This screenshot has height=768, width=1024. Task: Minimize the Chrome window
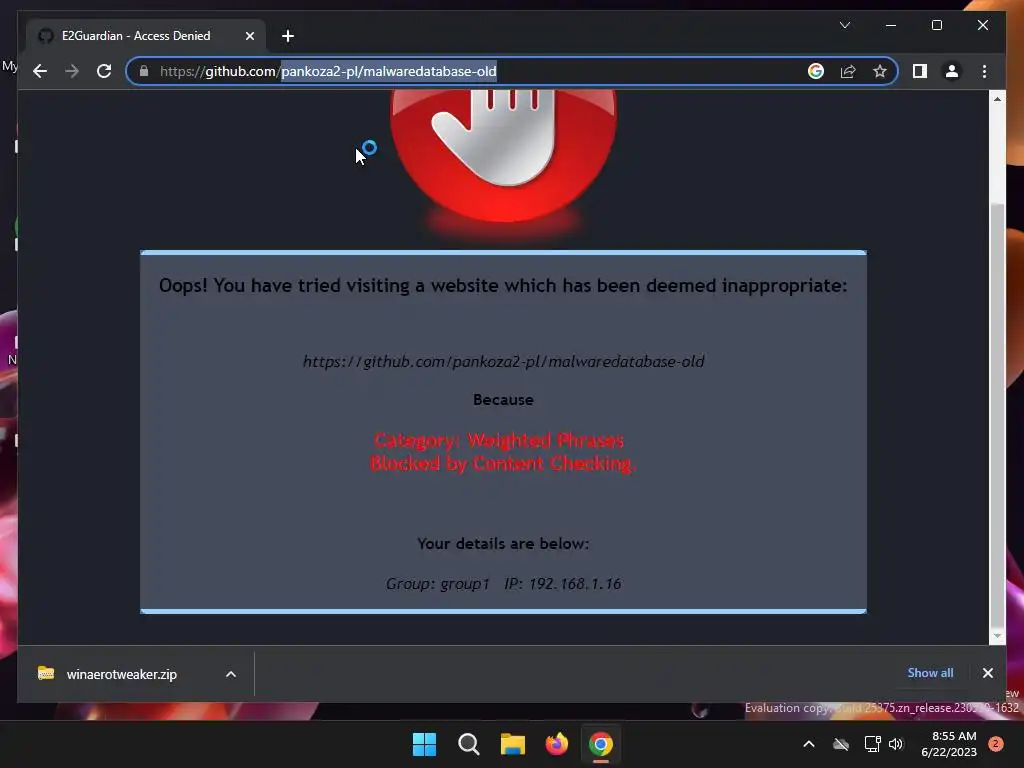click(891, 25)
